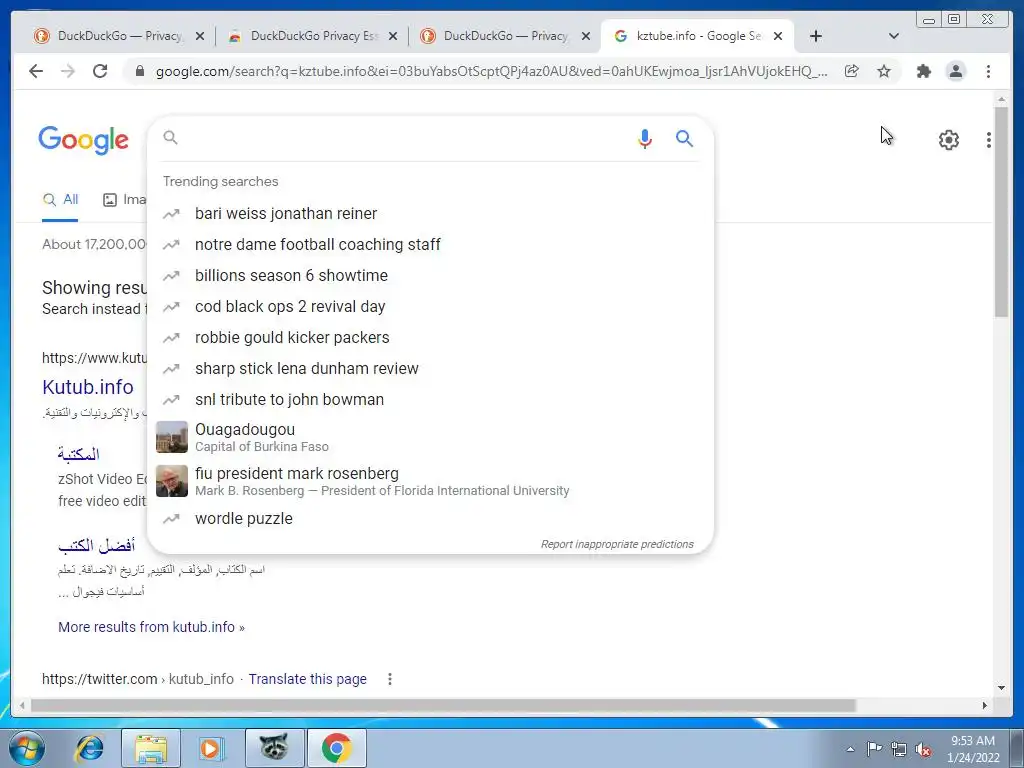Image resolution: width=1024 pixels, height=768 pixels.
Task: Open a new tab with the plus button
Action: coord(816,36)
